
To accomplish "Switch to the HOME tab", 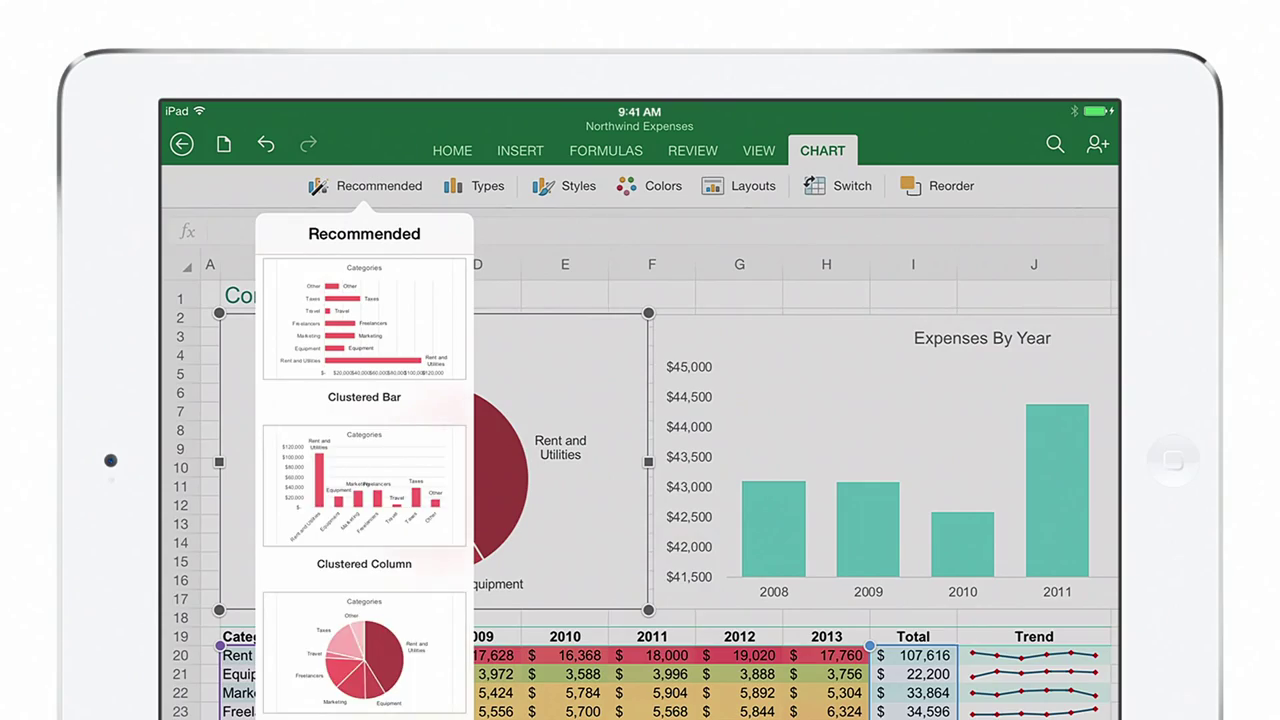I will tap(452, 151).
